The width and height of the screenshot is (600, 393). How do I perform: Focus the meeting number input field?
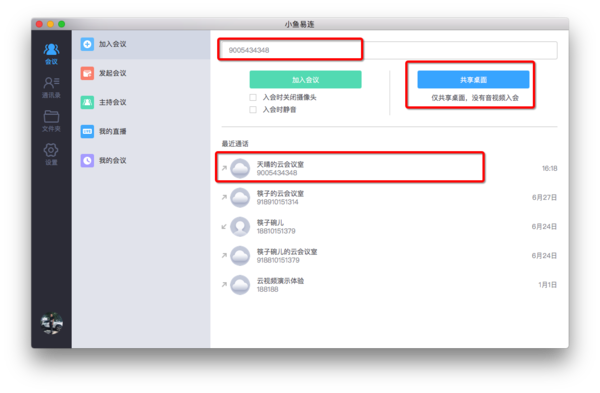(389, 50)
